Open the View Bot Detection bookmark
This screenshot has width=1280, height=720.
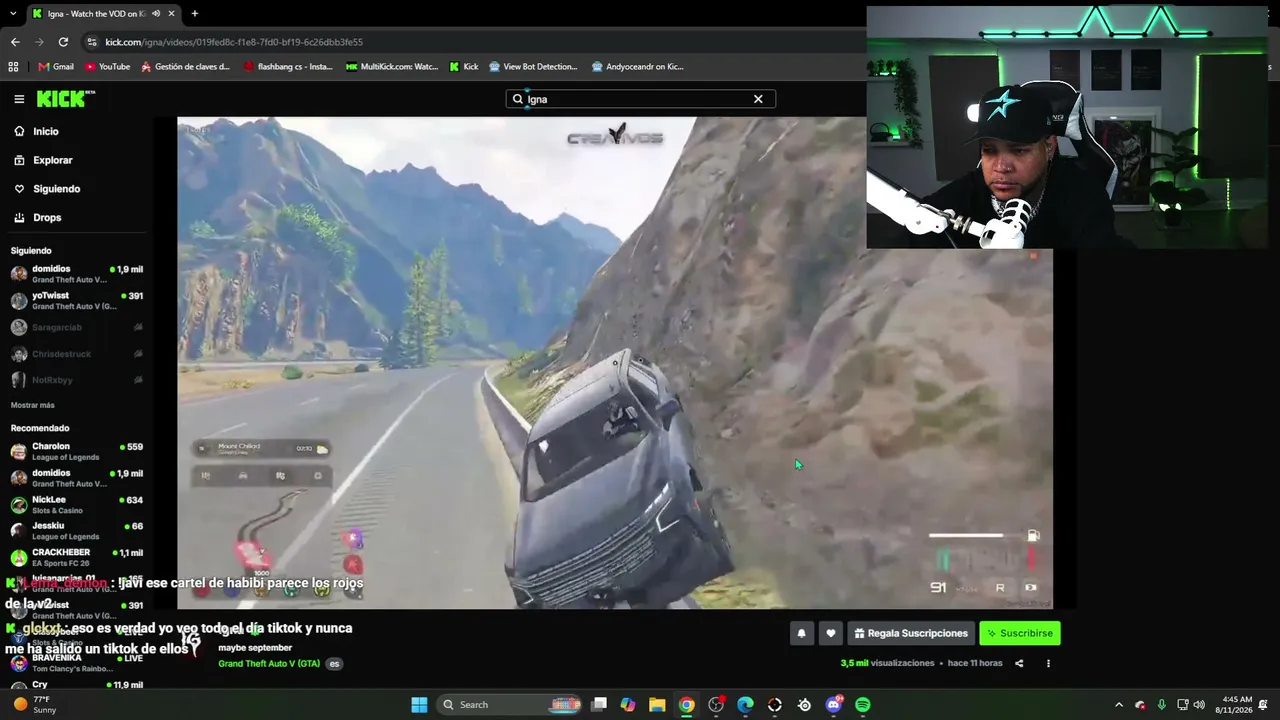pyautogui.click(x=533, y=67)
